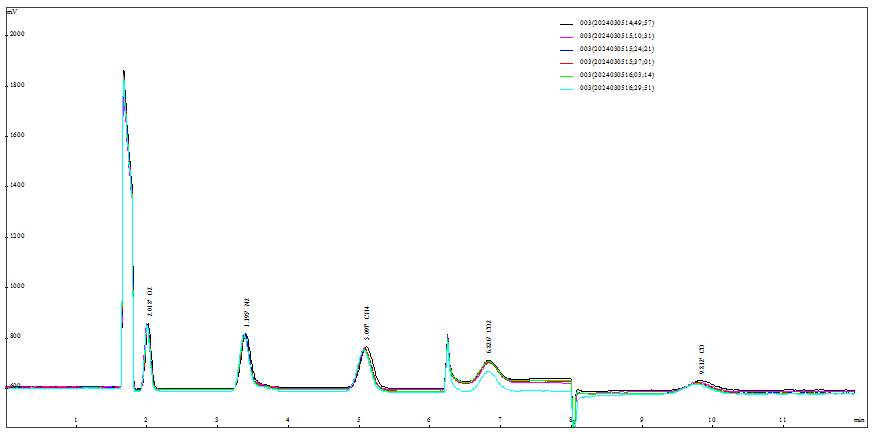Click the tallest peak apex near 1.7 min

pyautogui.click(x=124, y=72)
